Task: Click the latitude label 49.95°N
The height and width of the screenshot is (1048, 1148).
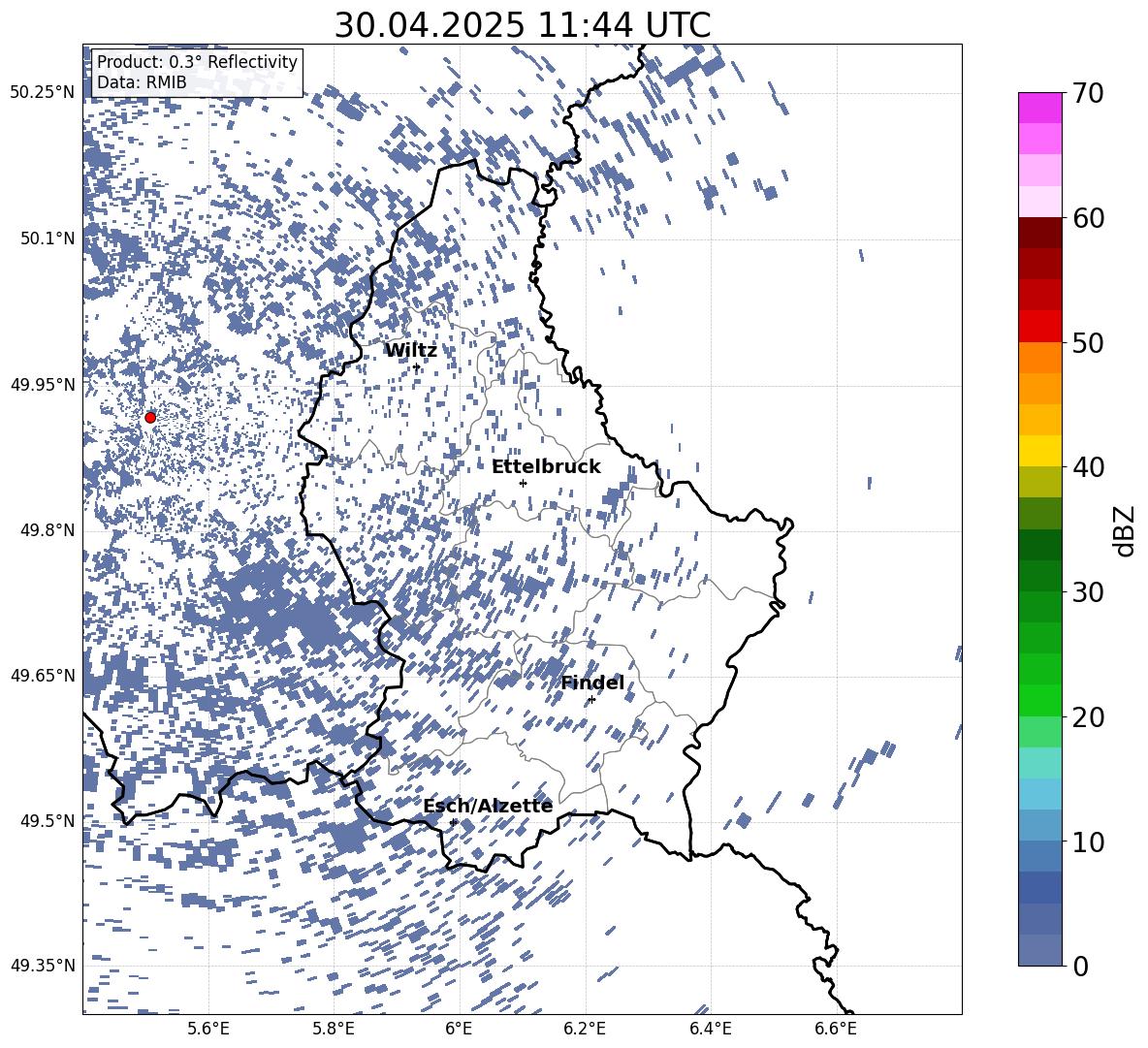Action: 44,384
